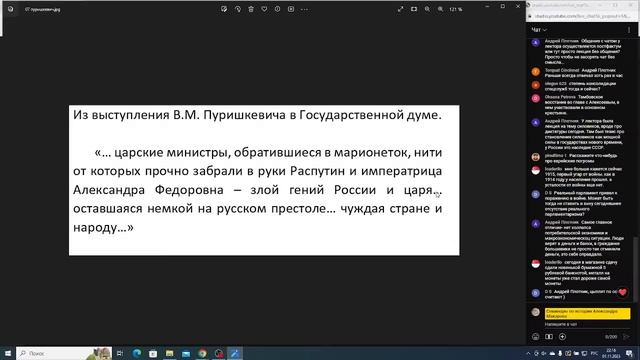The width and height of the screenshot is (640, 360).
Task: Open File Explorer from the taskbar
Action: point(169,353)
